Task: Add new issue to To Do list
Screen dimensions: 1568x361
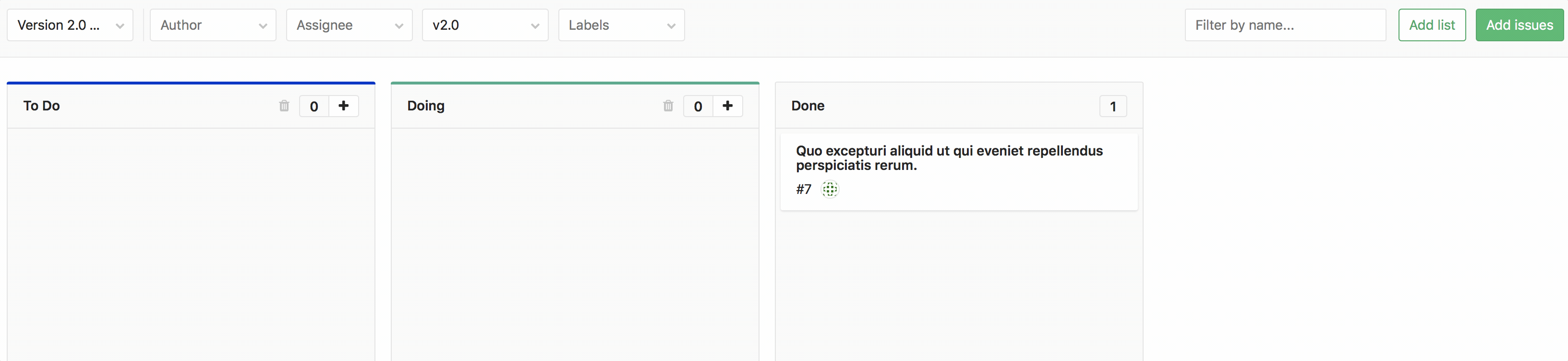Action: click(343, 106)
